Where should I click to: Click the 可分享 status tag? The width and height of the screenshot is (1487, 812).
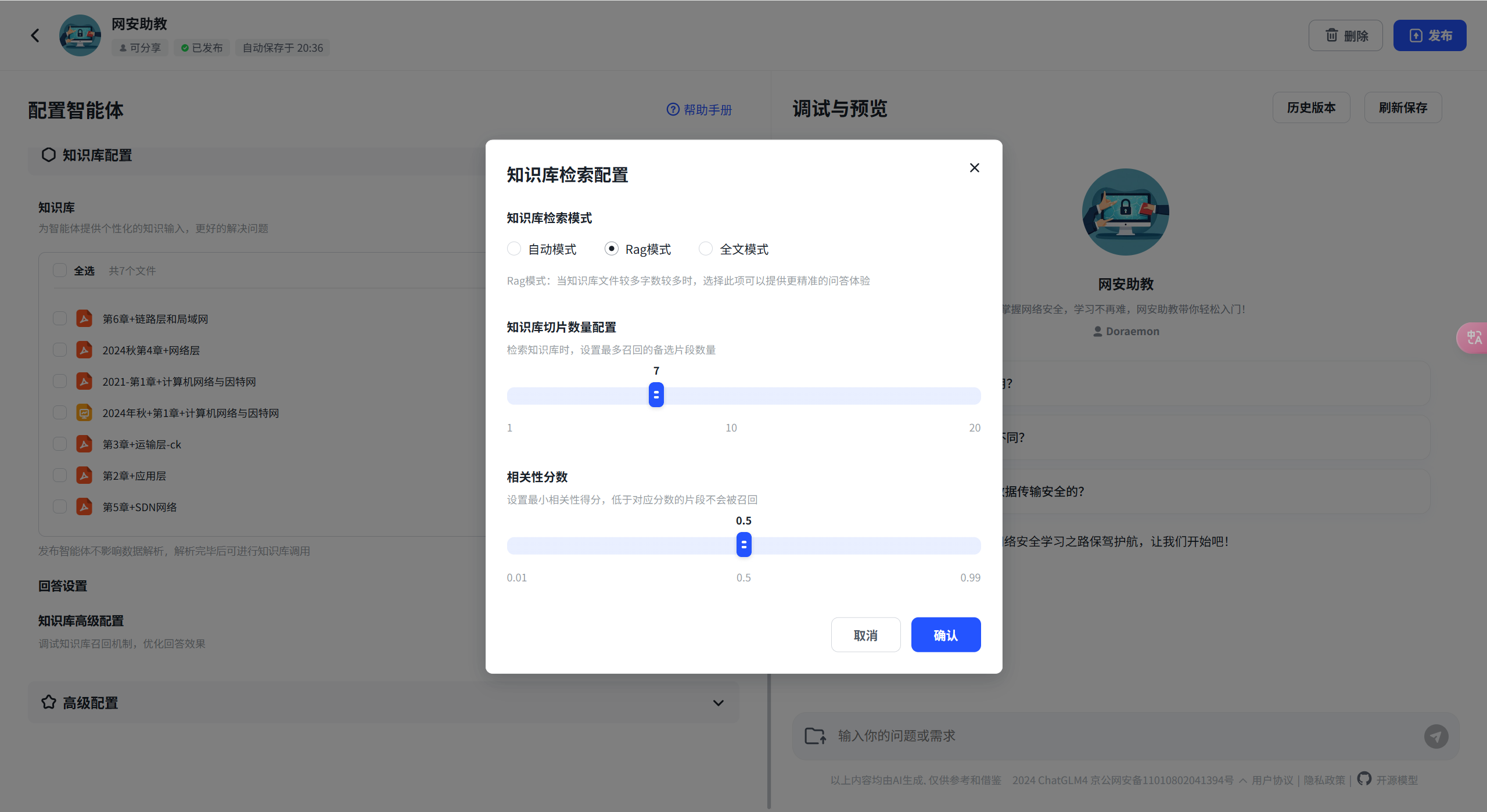click(140, 48)
